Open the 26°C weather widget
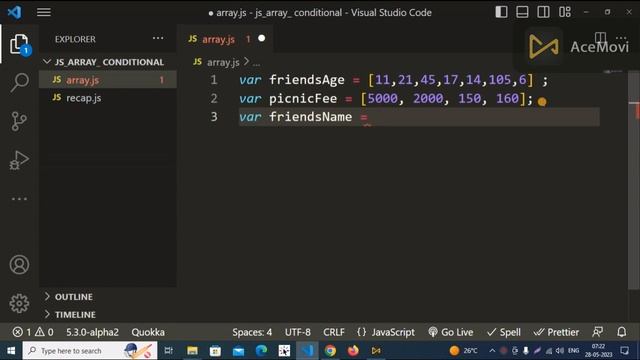Viewport: 640px width, 360px height. [x=463, y=351]
